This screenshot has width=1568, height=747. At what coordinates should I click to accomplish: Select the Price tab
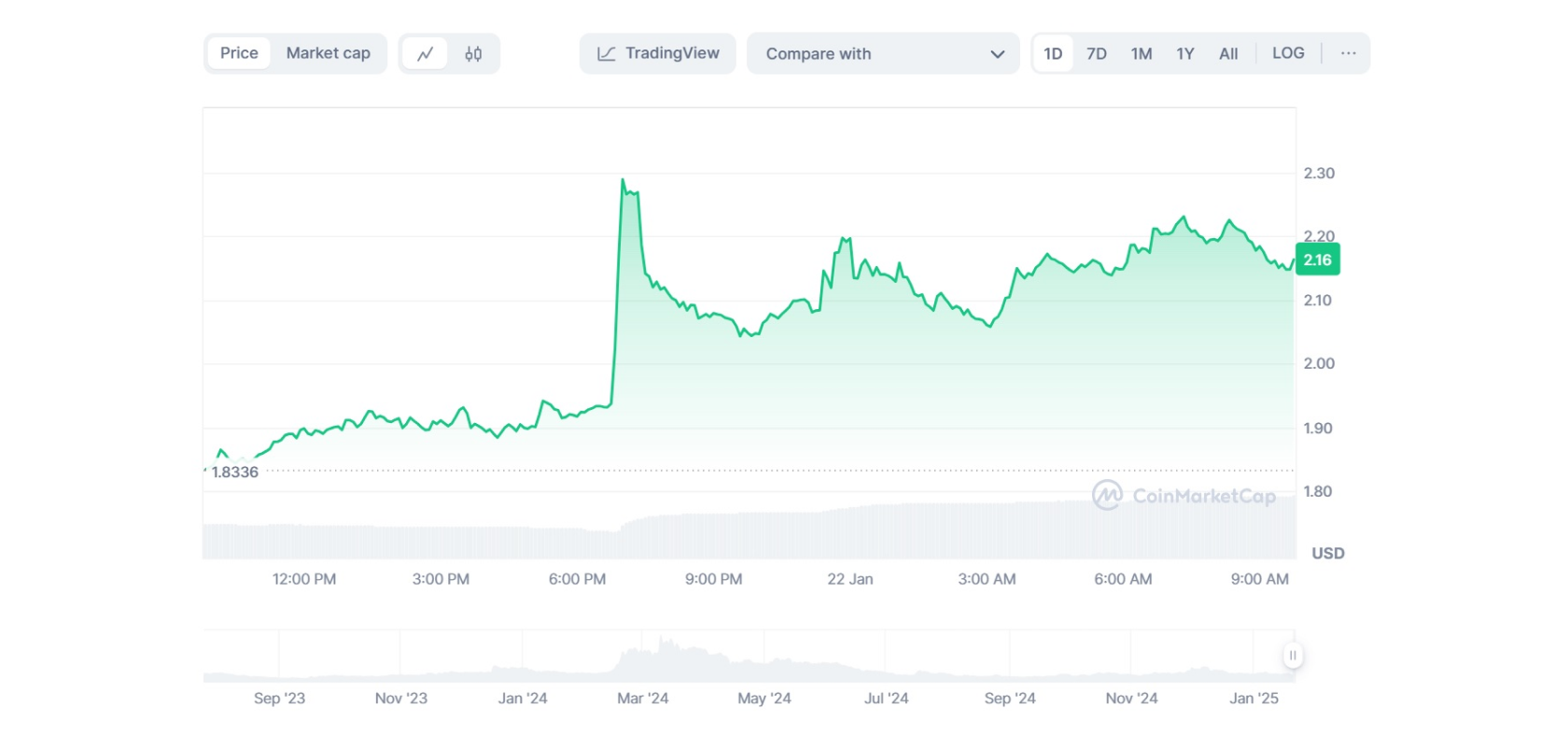pyautogui.click(x=239, y=53)
